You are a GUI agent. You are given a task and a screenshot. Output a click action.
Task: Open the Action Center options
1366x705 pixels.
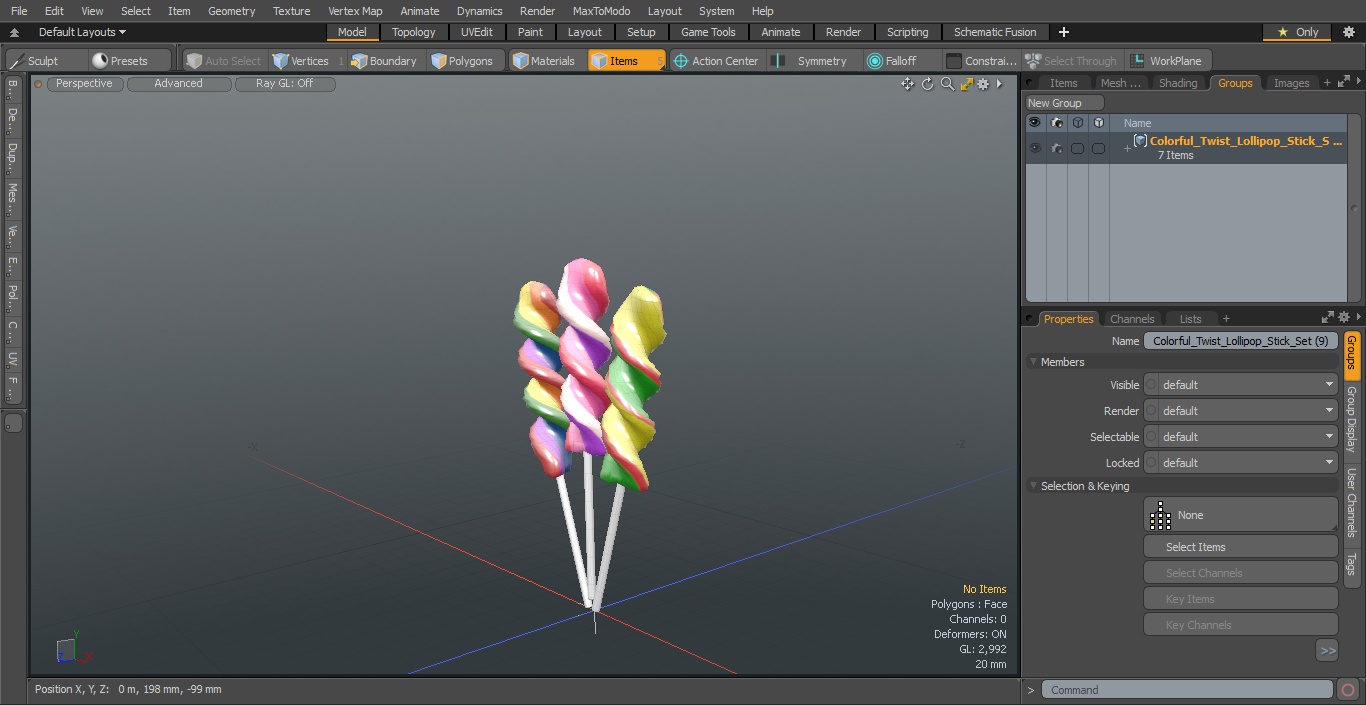pos(717,61)
